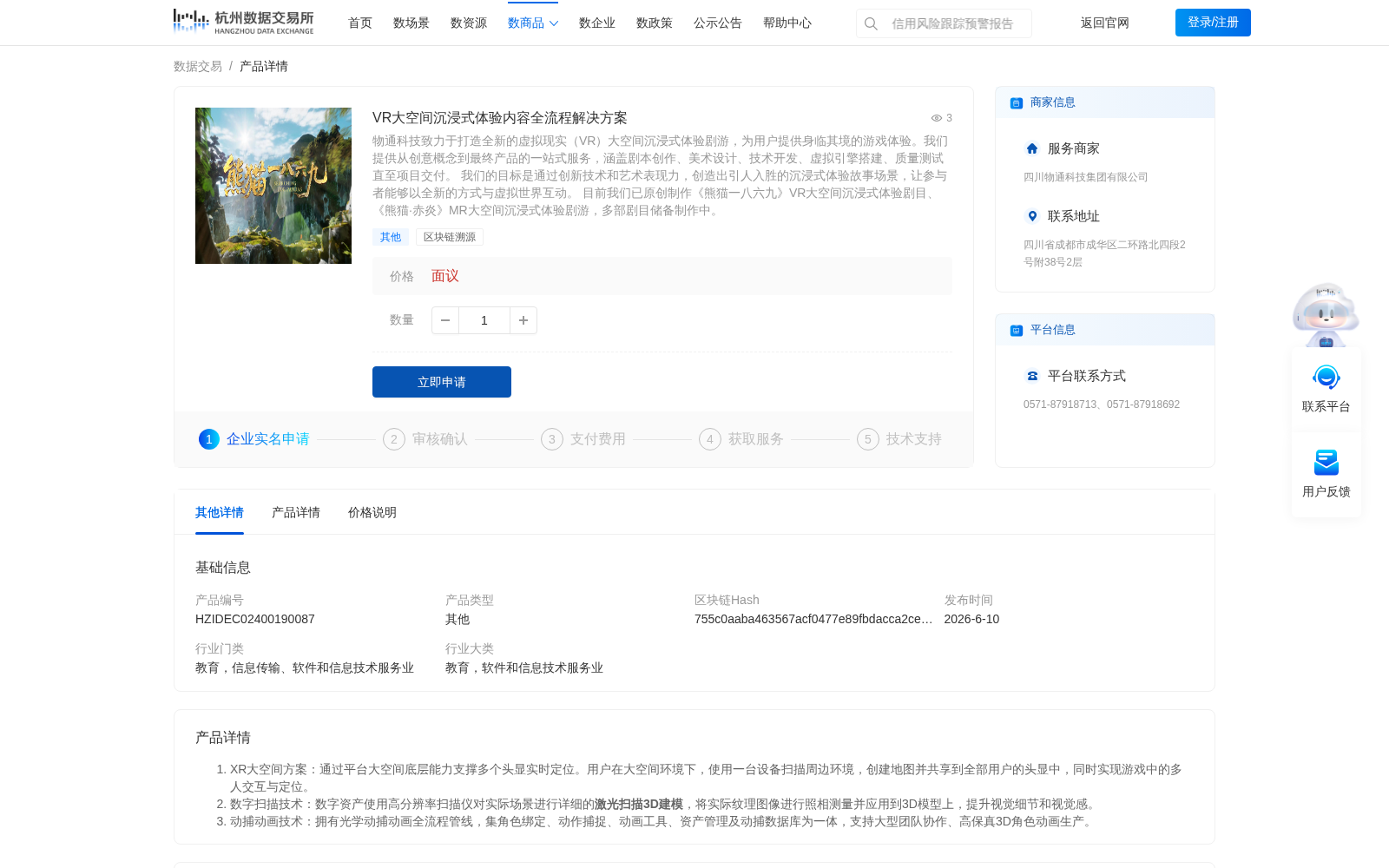
Task: Open the 数企业 menu item
Action: pyautogui.click(x=597, y=23)
